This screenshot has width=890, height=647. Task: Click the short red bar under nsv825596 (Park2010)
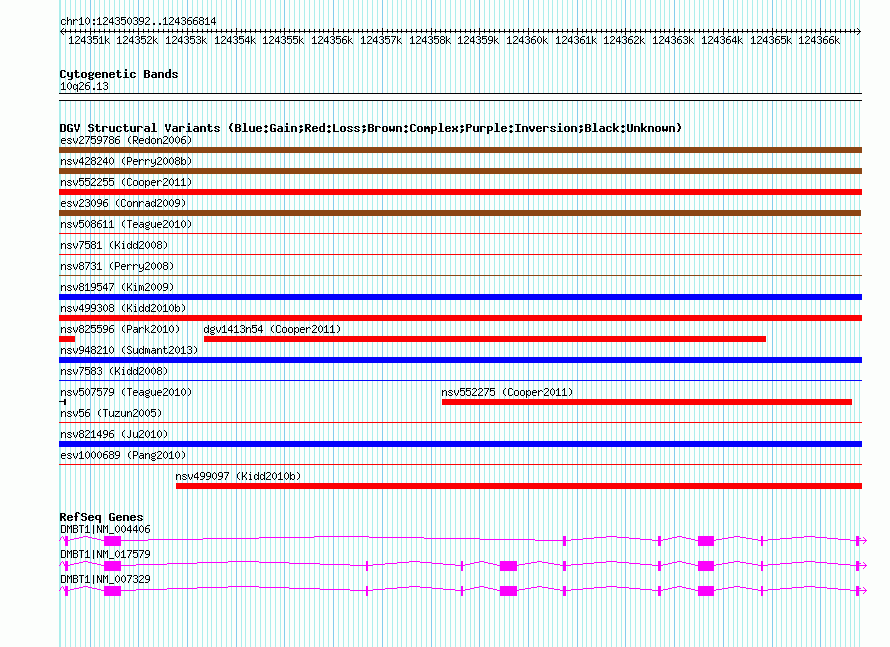coord(67,339)
